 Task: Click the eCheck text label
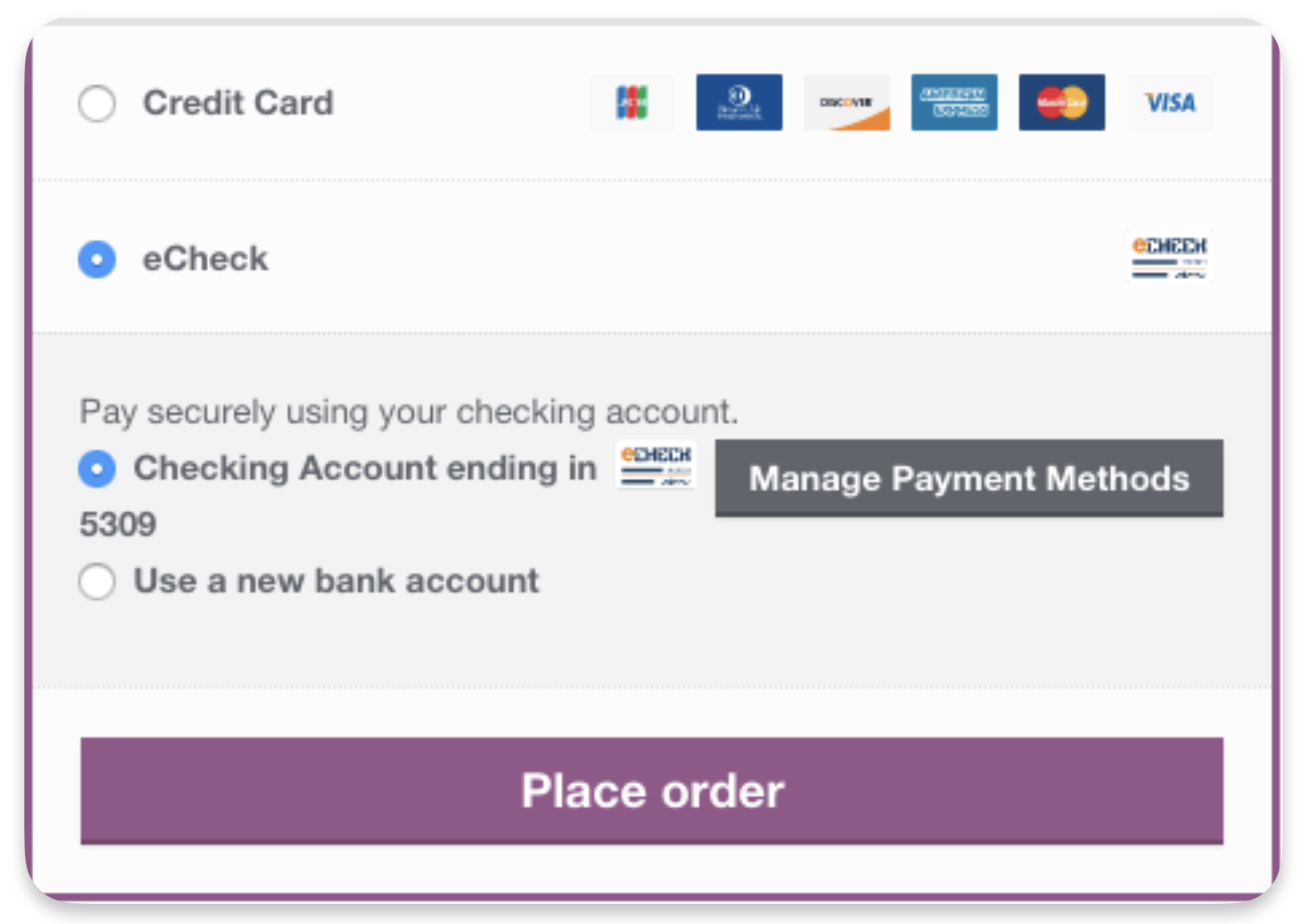pyautogui.click(x=206, y=259)
